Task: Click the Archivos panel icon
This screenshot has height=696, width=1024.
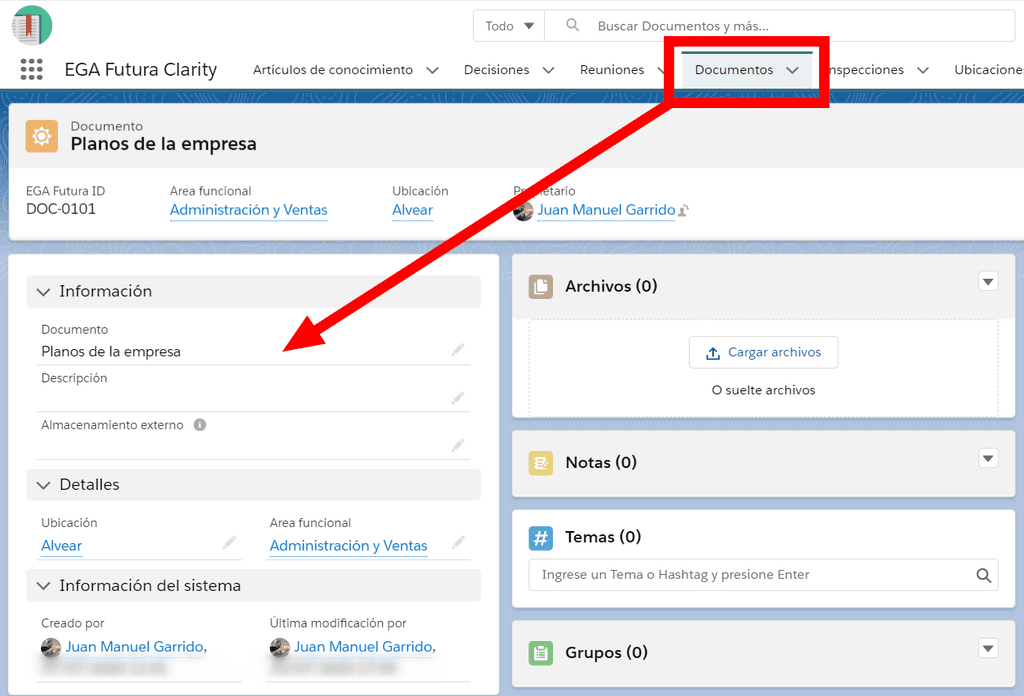Action: pos(541,286)
